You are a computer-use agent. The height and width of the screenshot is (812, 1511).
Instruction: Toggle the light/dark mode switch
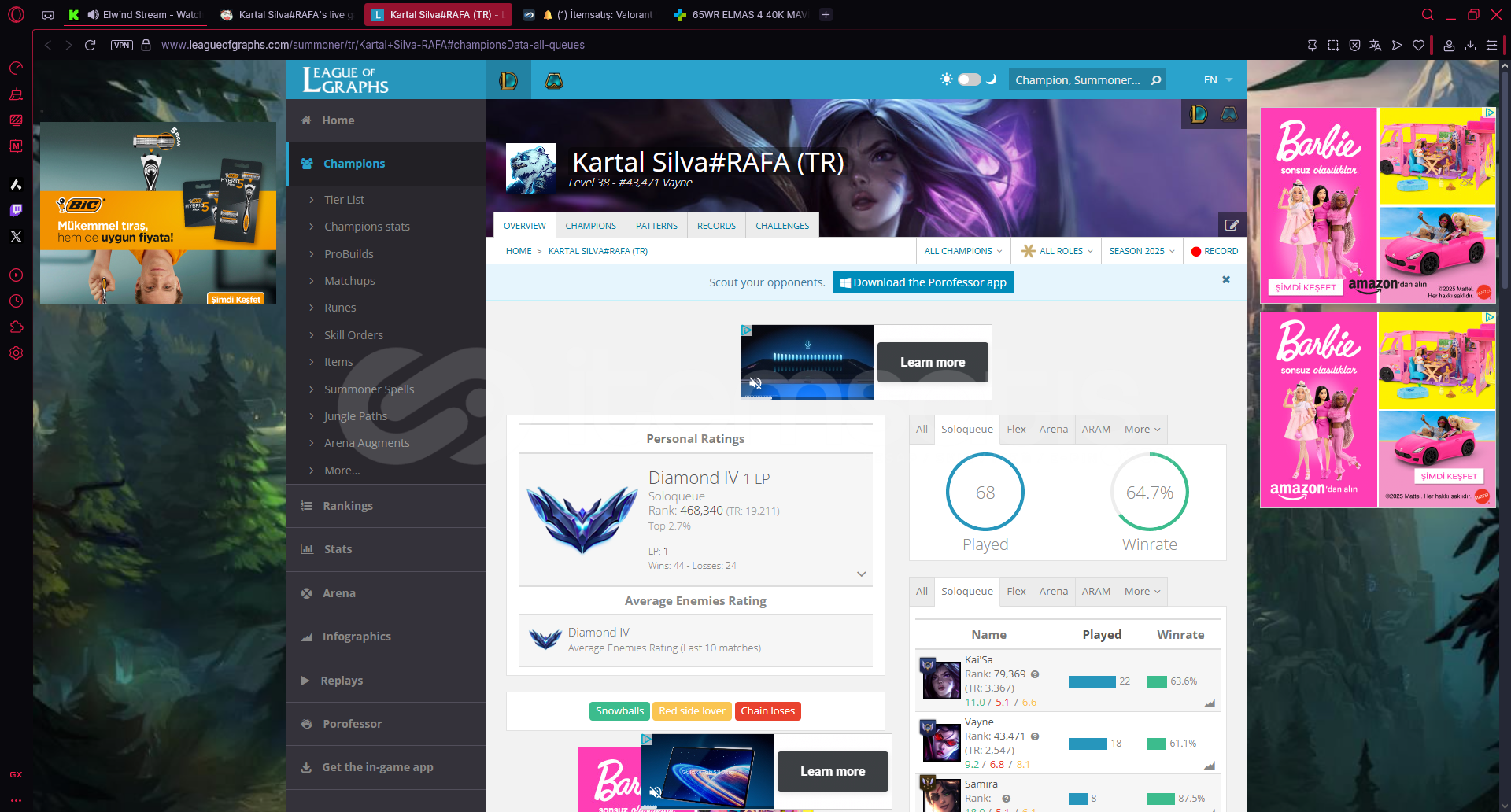[969, 79]
